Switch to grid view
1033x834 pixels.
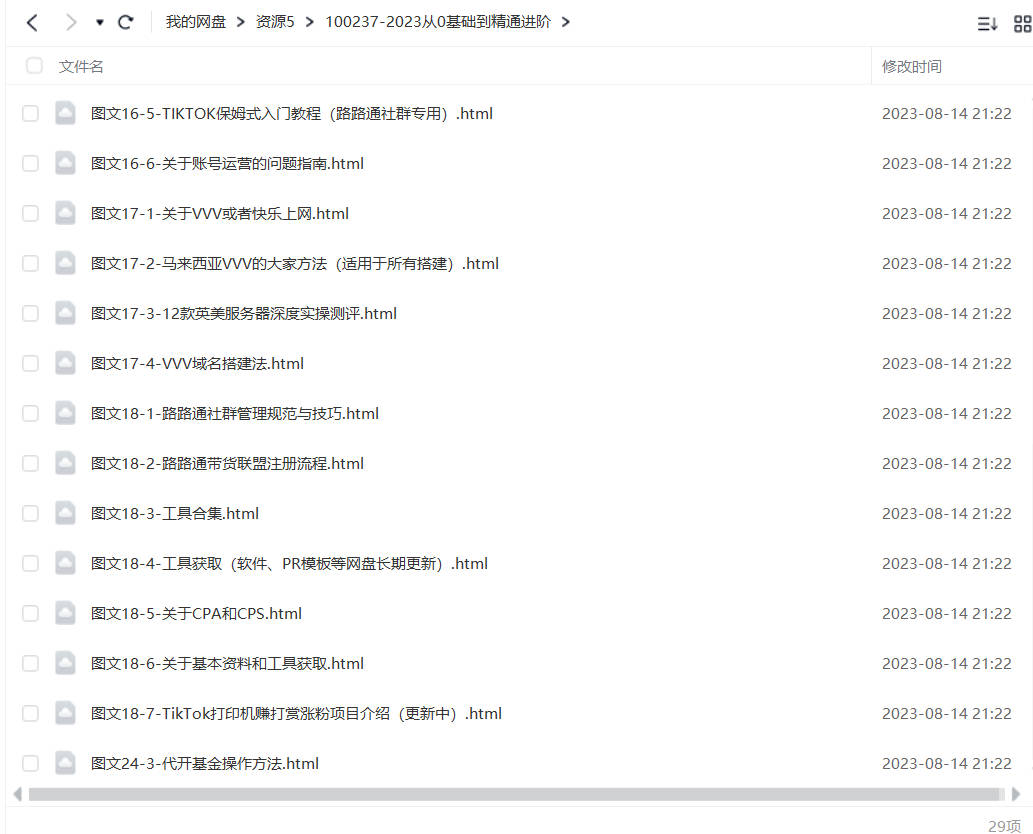tap(1022, 24)
